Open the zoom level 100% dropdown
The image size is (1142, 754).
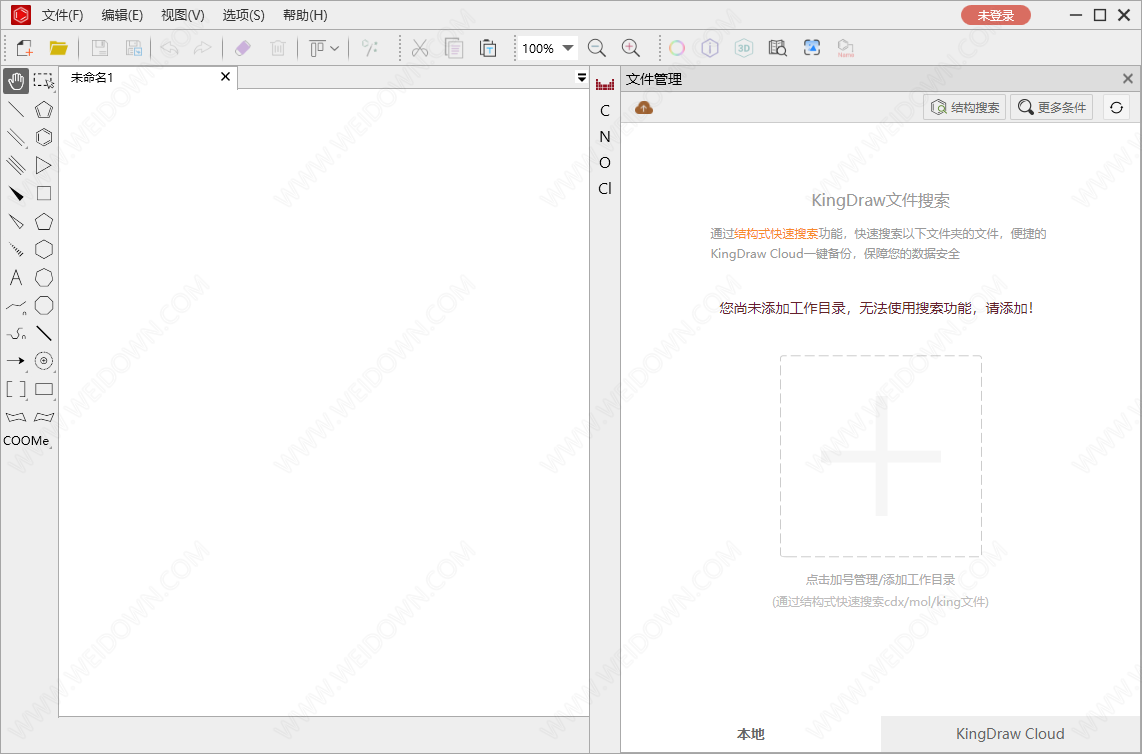point(568,48)
